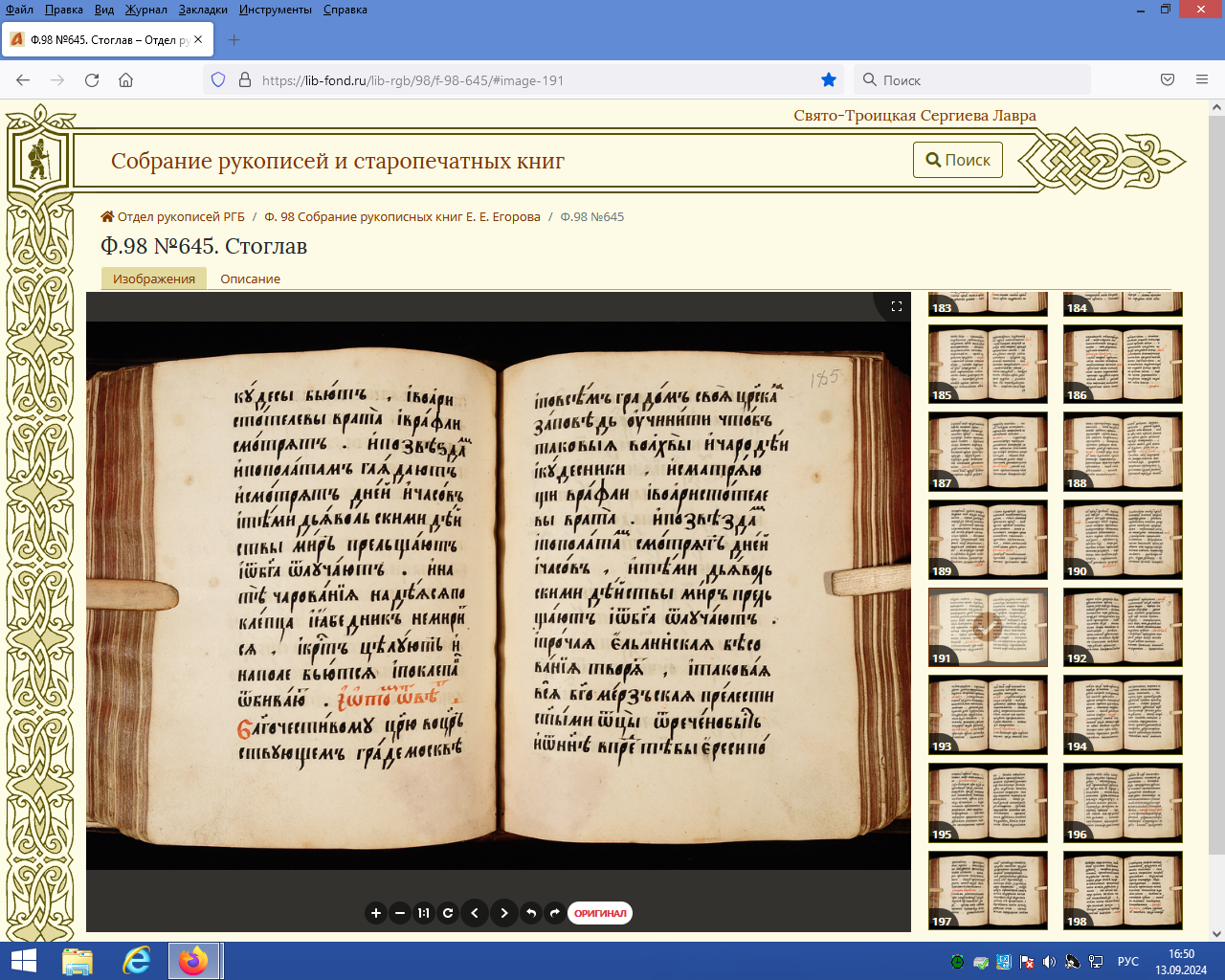Reset view with the circular reload button in viewer
The width and height of the screenshot is (1225, 980).
448,913
